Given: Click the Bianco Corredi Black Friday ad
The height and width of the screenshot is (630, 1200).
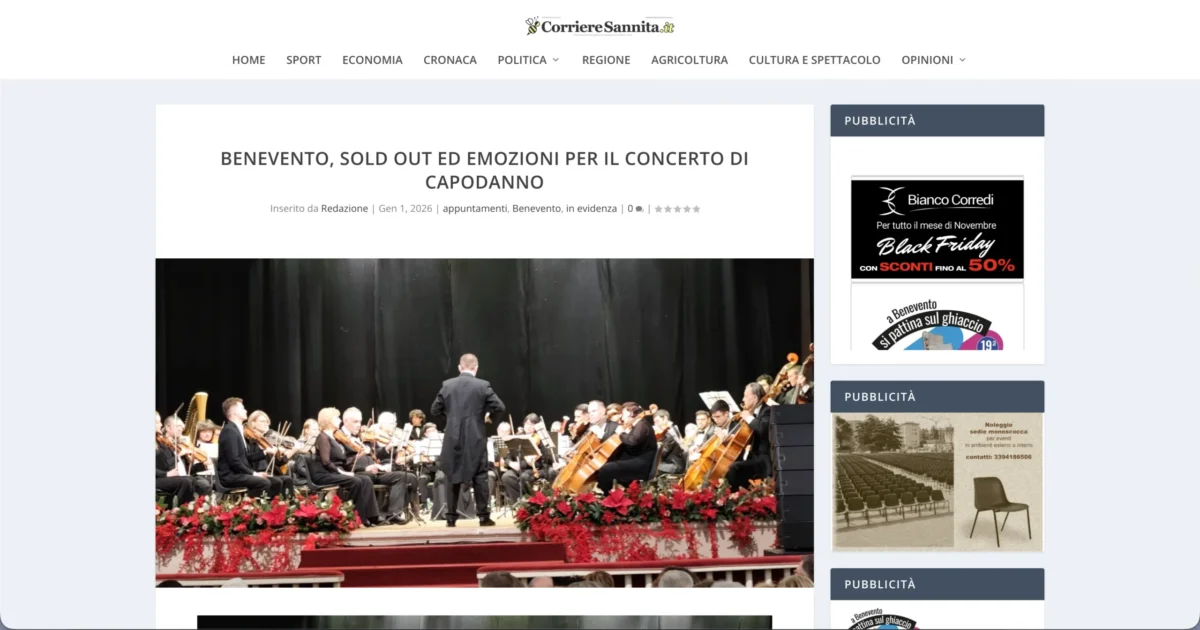Looking at the screenshot, I should pyautogui.click(x=937, y=228).
